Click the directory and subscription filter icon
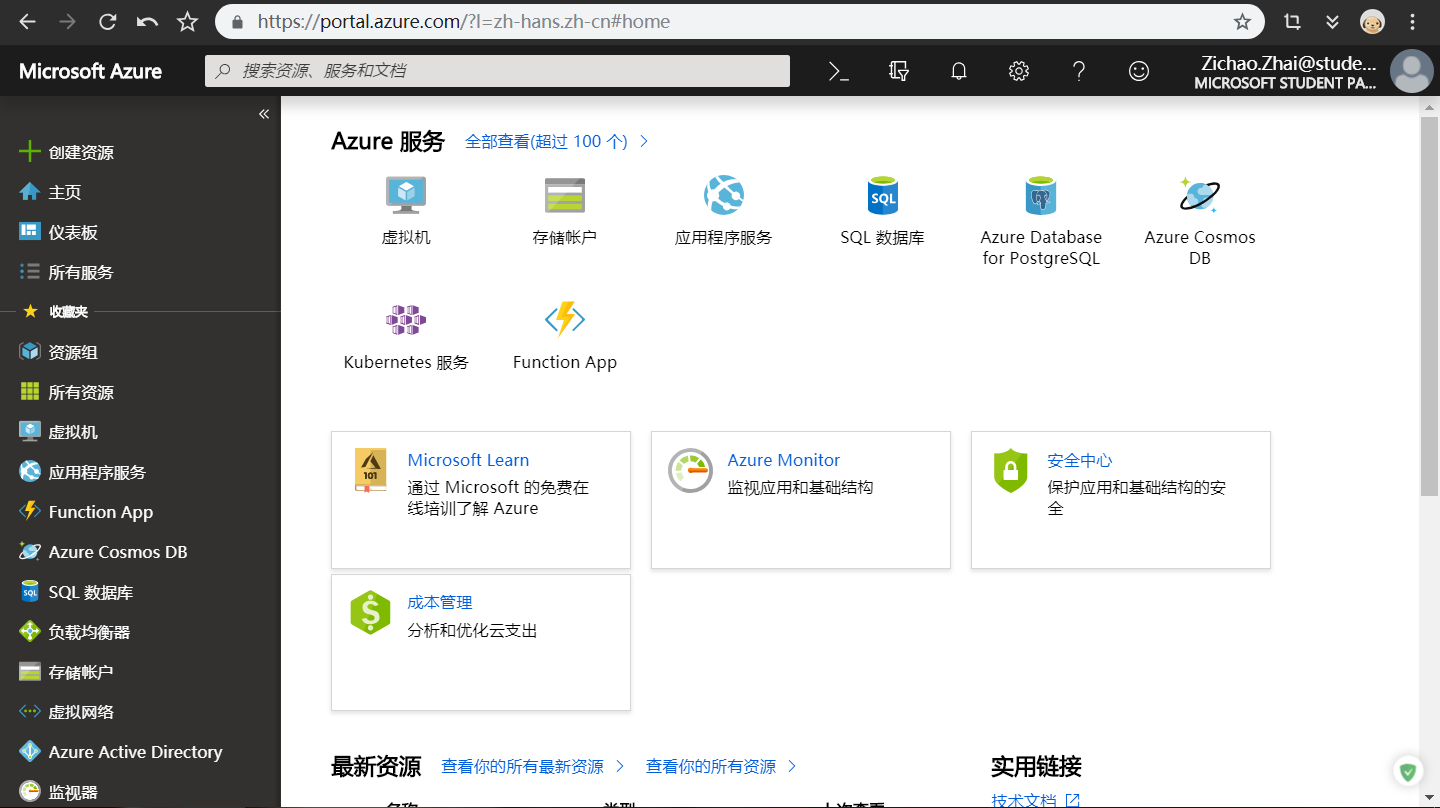The image size is (1440, 808). pyautogui.click(x=898, y=71)
